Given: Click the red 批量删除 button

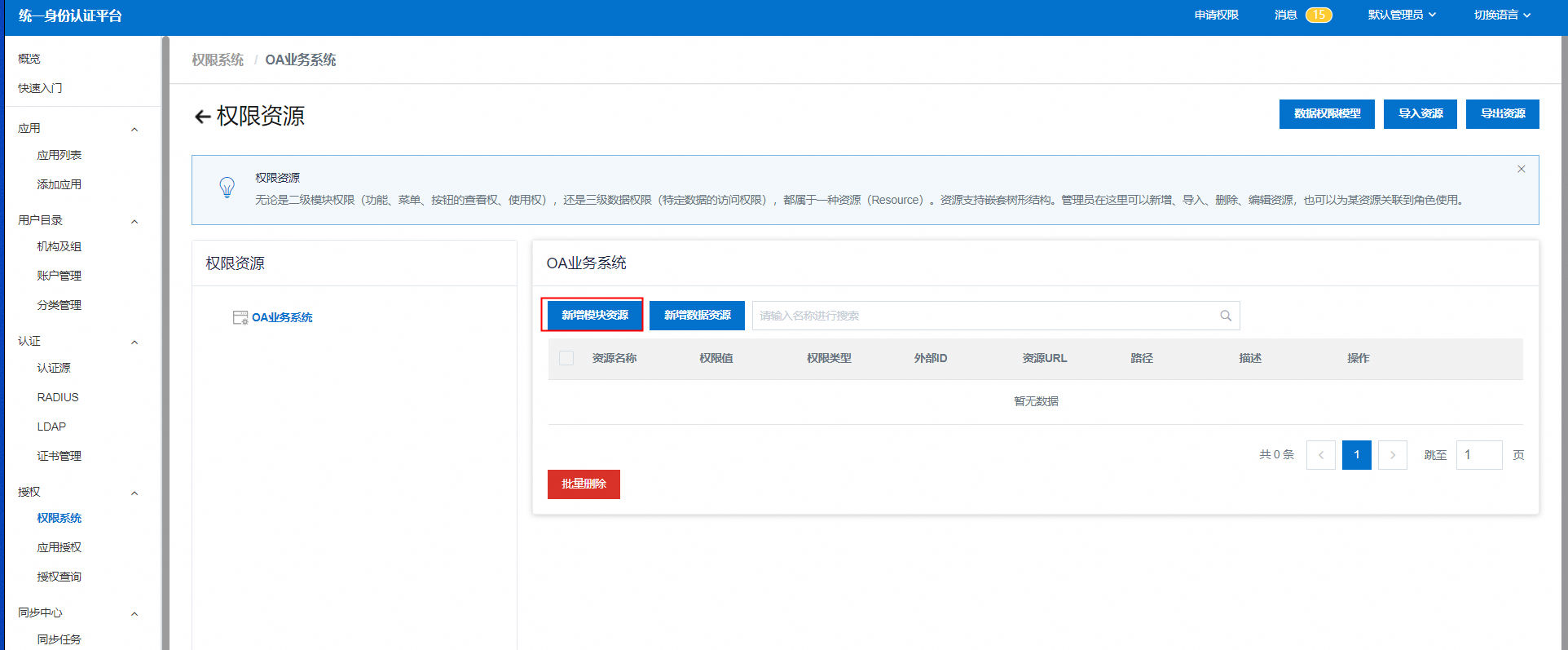Looking at the screenshot, I should [584, 484].
